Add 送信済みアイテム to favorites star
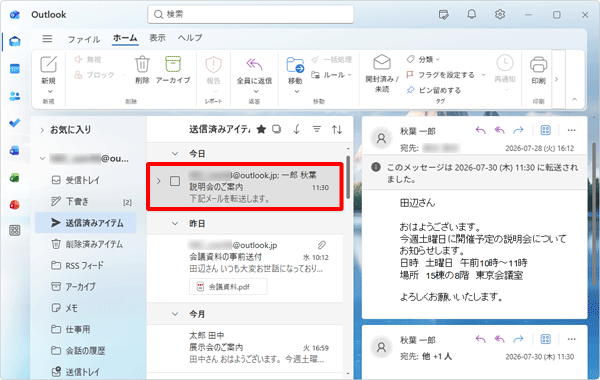Viewport: 600px width, 380px height. coord(261,129)
